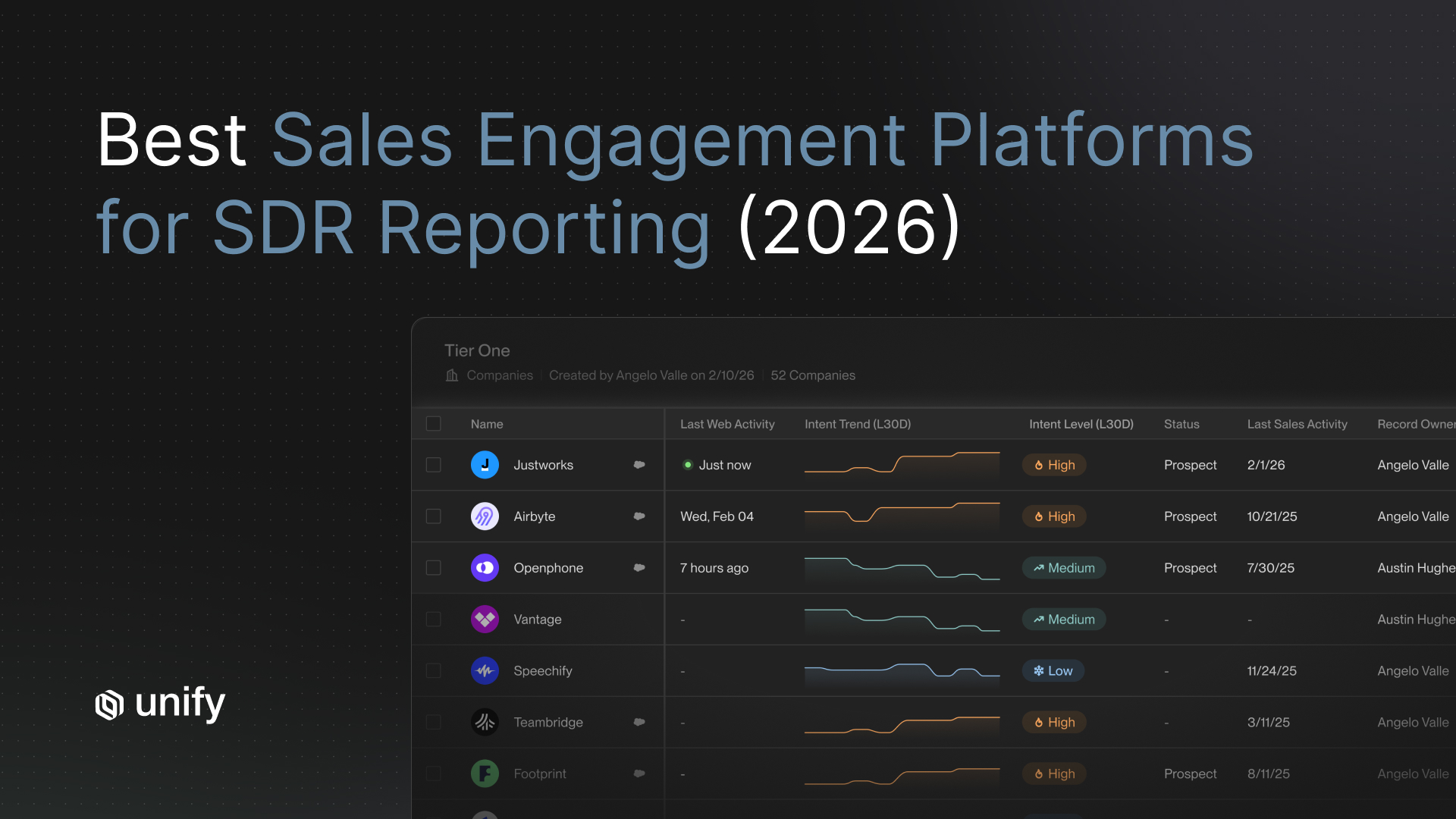Click Austin Hughes owner in Openphone row
This screenshot has height=819, width=1456.
pos(1417,568)
